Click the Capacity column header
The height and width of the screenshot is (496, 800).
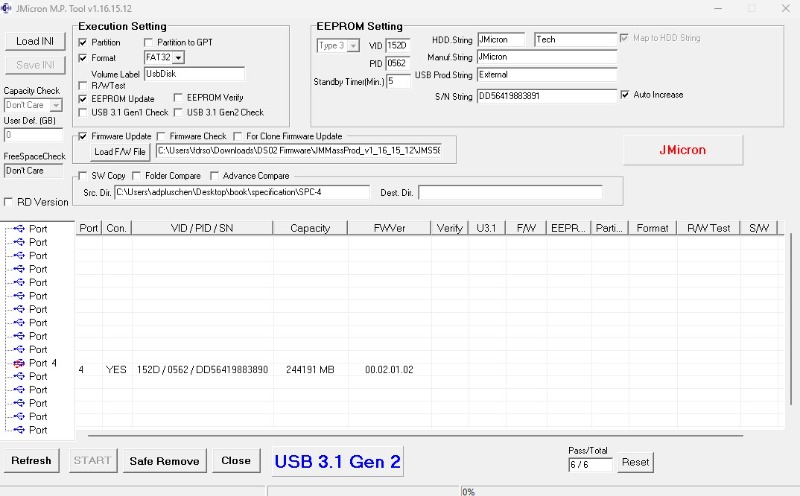(x=309, y=228)
